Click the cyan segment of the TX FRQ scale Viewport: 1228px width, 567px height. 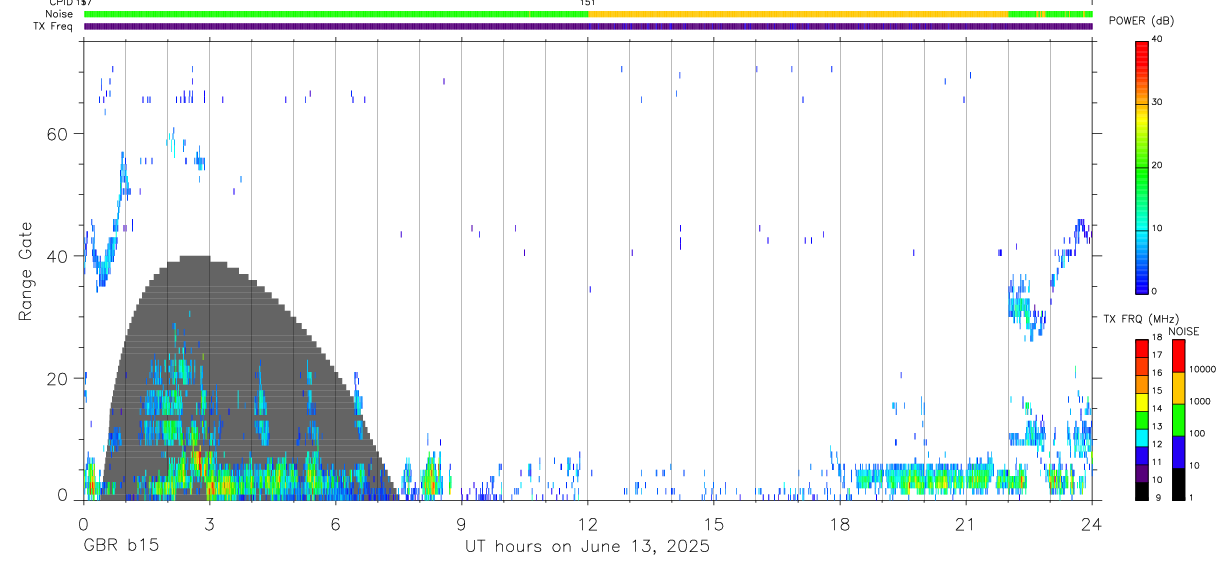pyautogui.click(x=1142, y=437)
